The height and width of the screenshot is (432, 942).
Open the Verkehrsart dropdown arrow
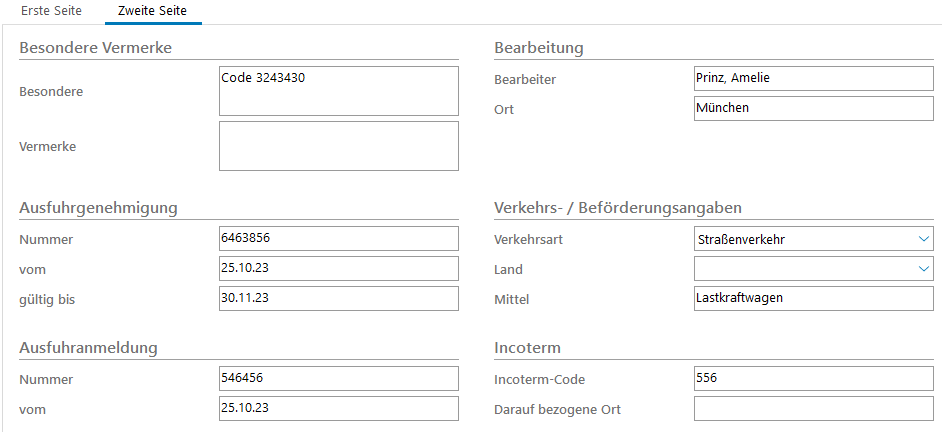922,239
